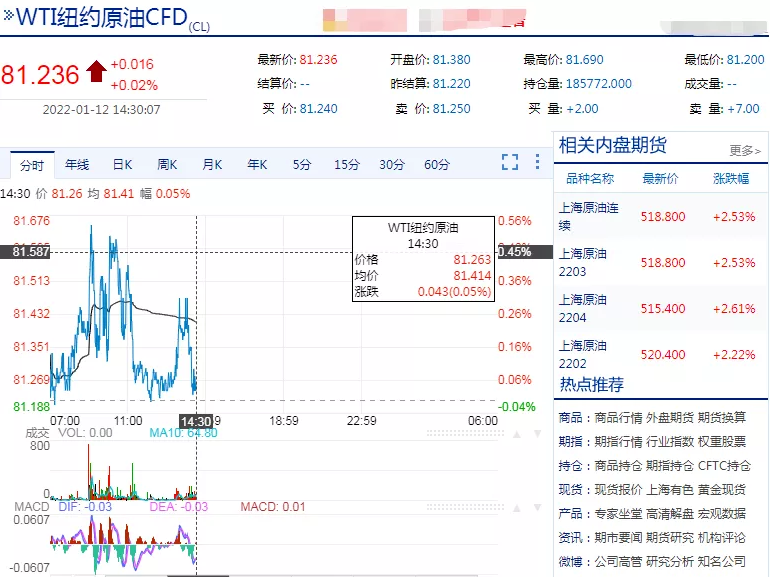Click the 机构评论 link
This screenshot has height=577, width=770.
(722, 538)
